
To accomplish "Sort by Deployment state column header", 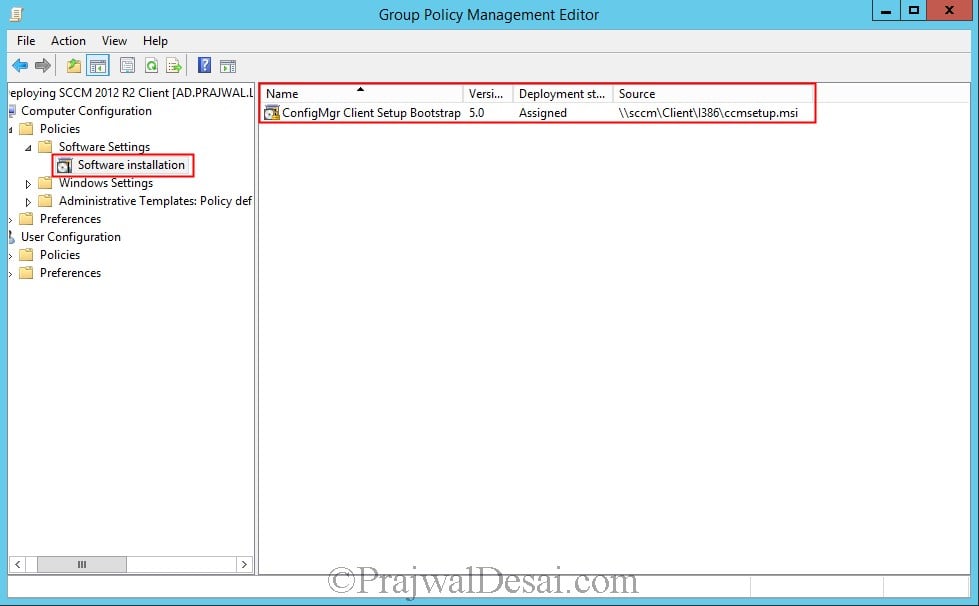I will point(563,94).
